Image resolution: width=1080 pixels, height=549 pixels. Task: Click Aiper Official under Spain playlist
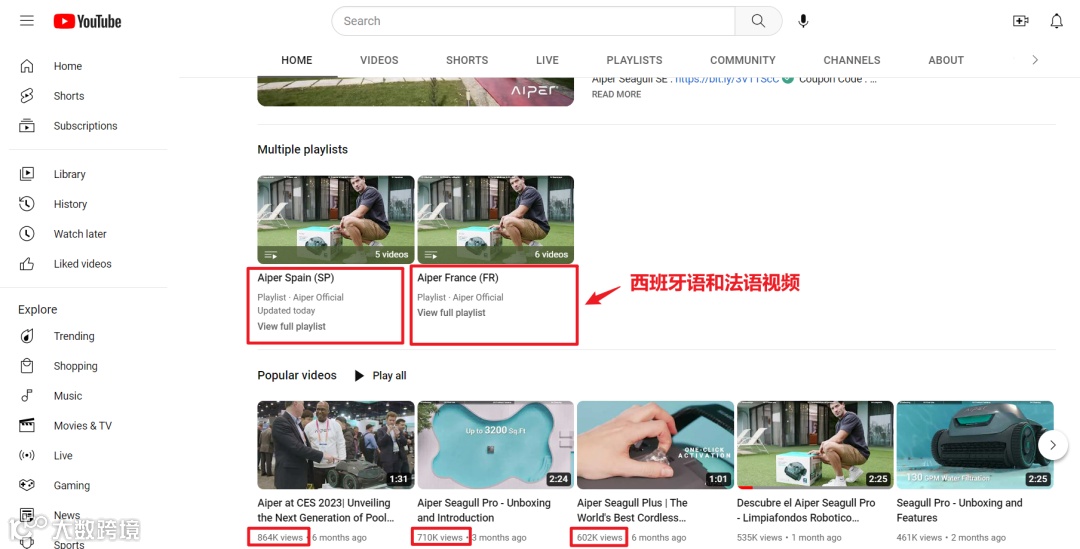pyautogui.click(x=318, y=298)
